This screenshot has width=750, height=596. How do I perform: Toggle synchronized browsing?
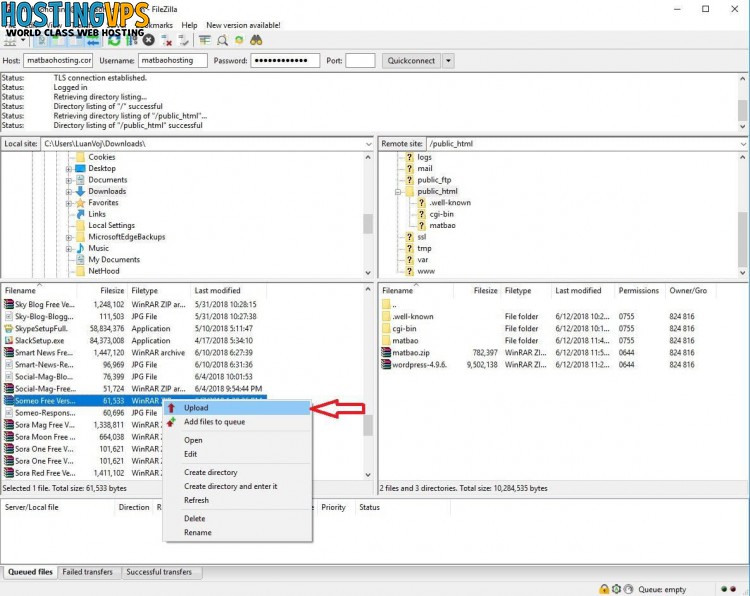pos(239,41)
